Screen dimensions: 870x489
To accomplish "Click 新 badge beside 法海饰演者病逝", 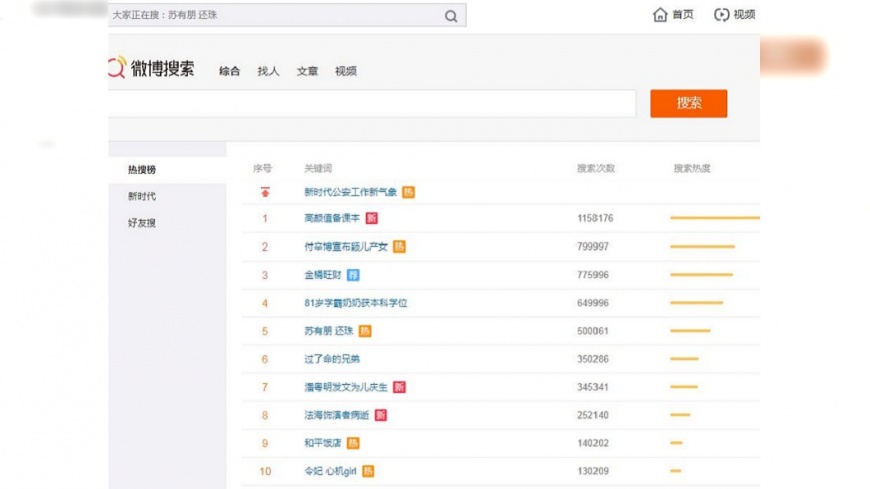I will pyautogui.click(x=381, y=415).
